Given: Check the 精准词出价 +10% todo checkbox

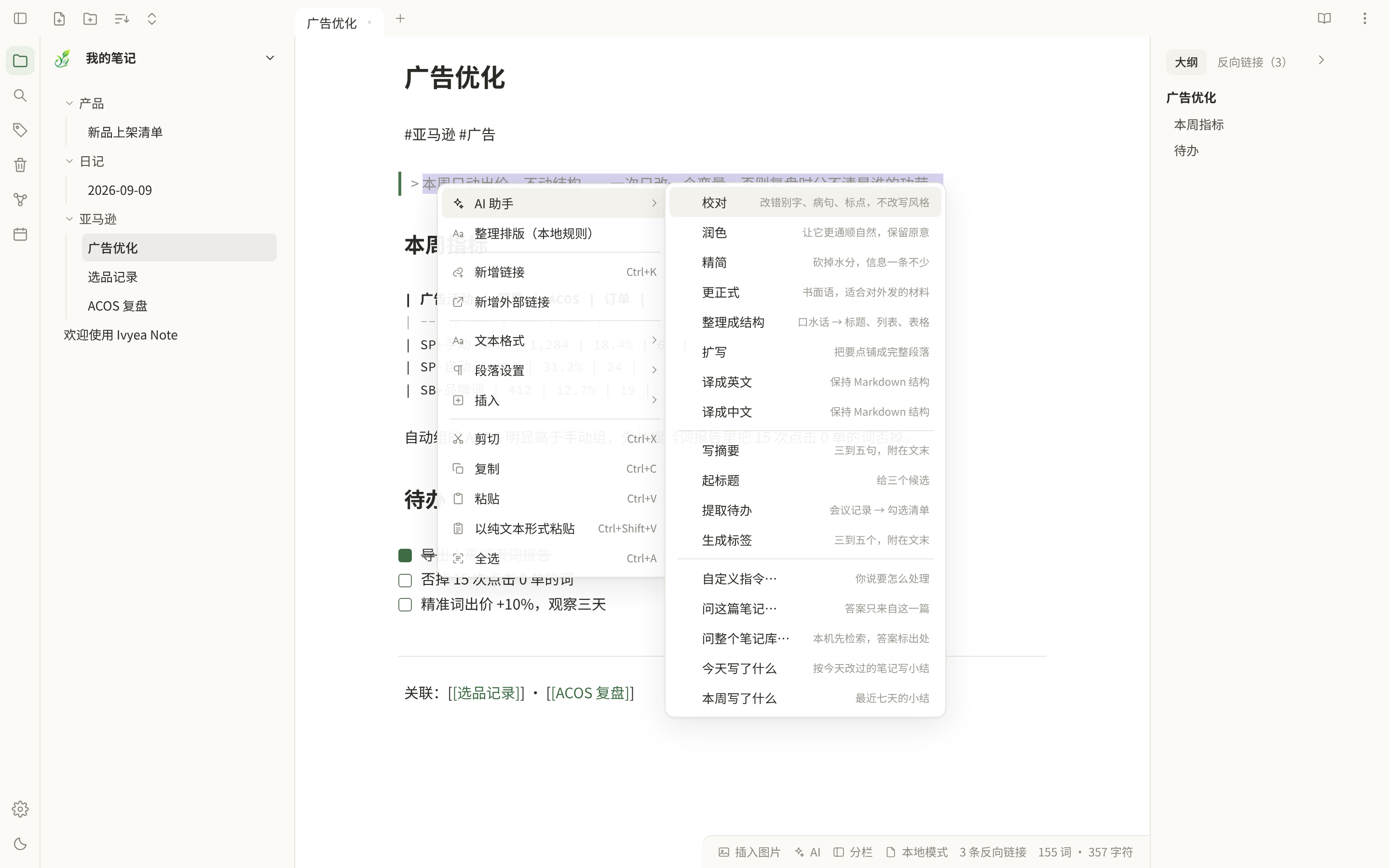Looking at the screenshot, I should pos(405,605).
